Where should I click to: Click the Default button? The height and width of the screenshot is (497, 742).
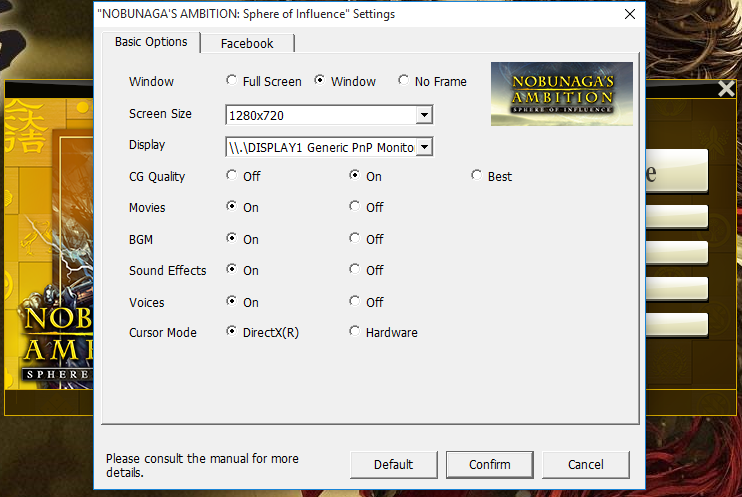click(x=394, y=465)
